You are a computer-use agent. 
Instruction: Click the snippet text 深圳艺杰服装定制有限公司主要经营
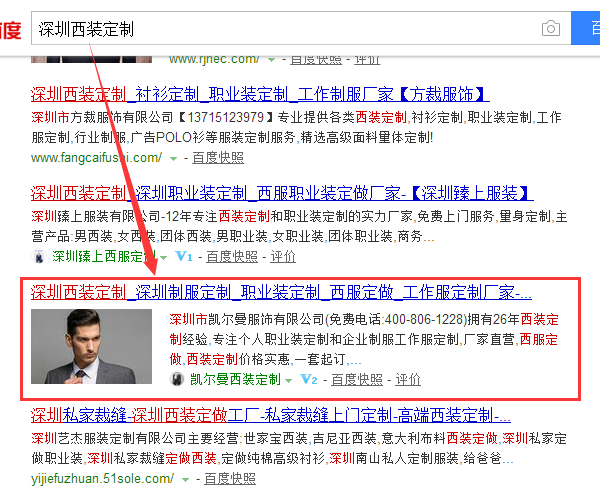[135, 438]
